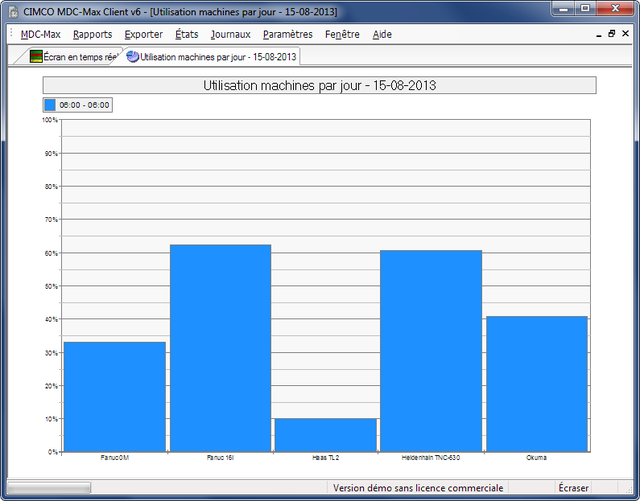
Task: Click the Fanuc0M axis label
Action: [115, 458]
